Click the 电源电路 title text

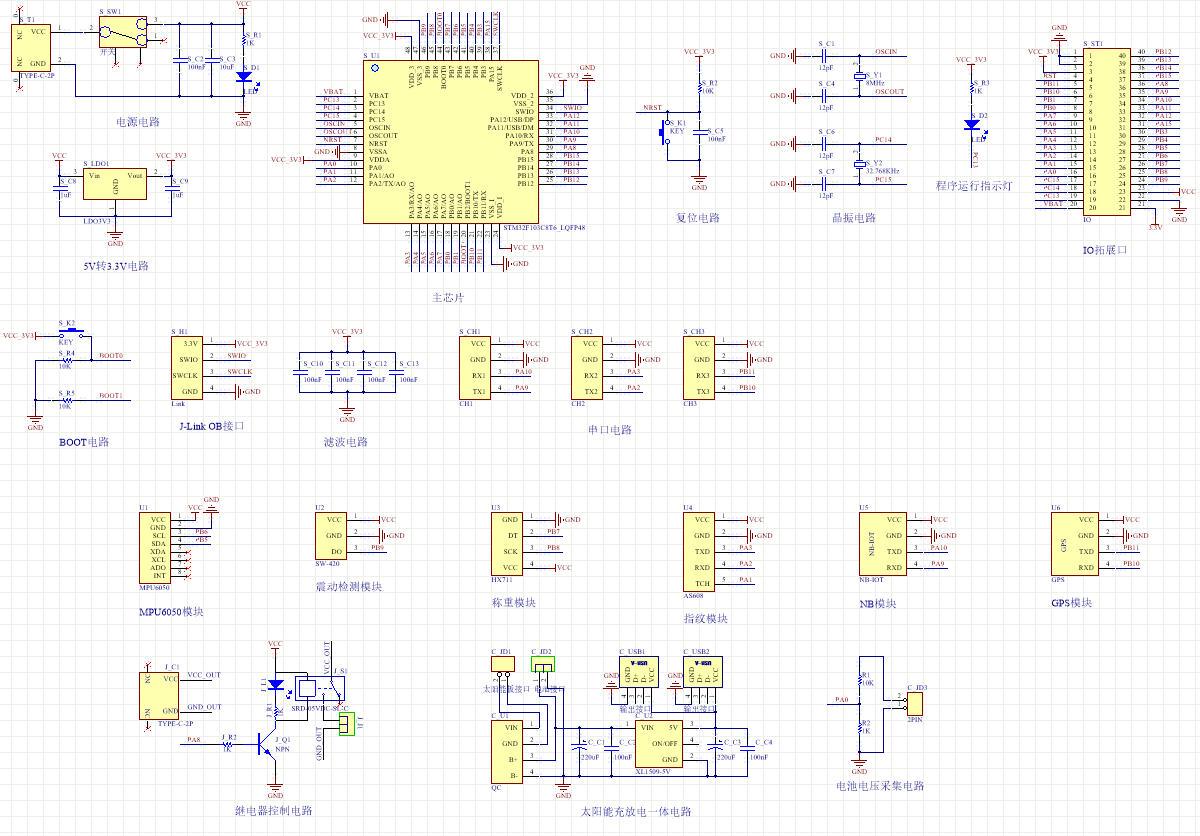(x=138, y=122)
